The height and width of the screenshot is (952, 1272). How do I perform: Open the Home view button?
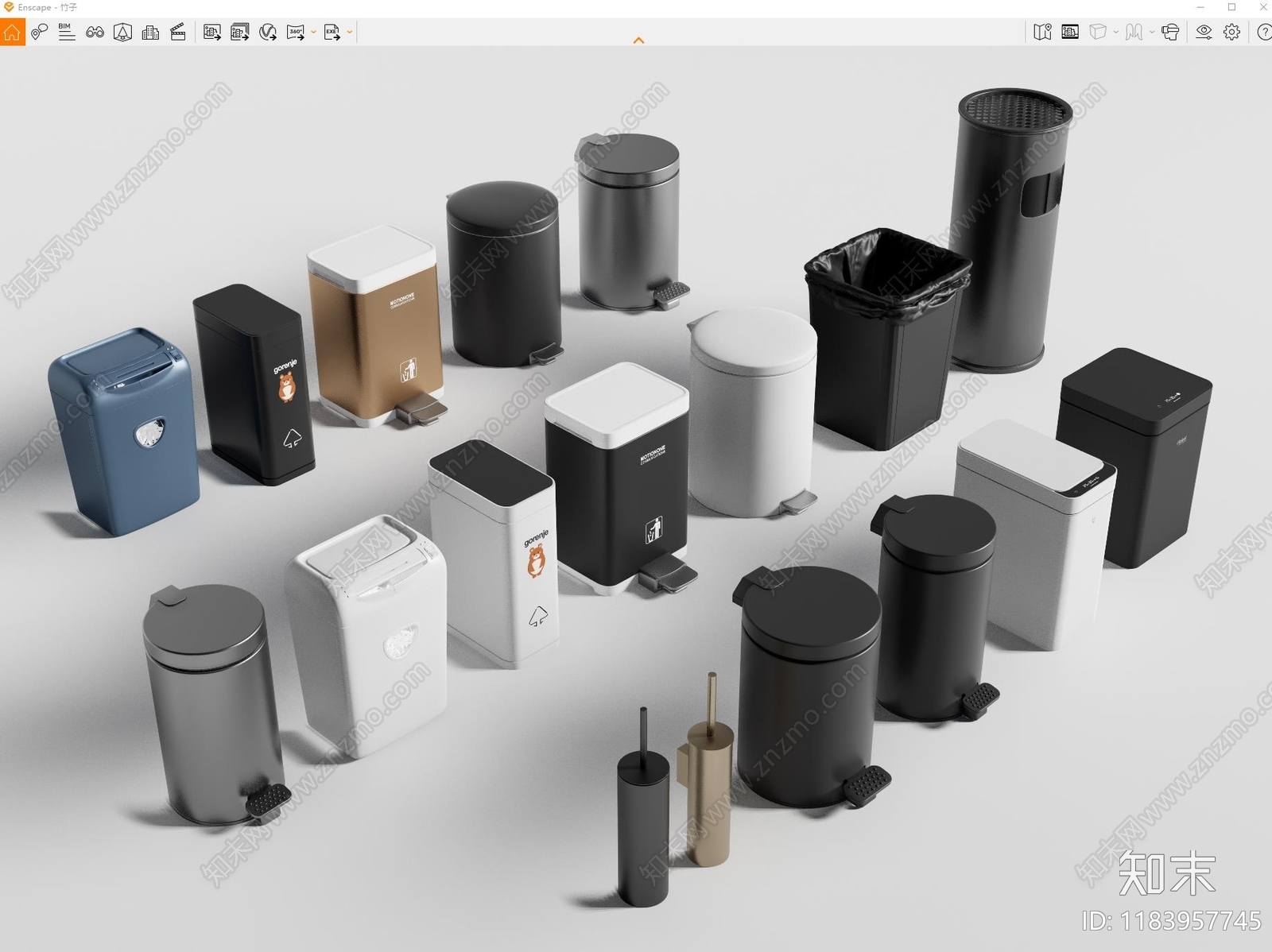pyautogui.click(x=13, y=32)
